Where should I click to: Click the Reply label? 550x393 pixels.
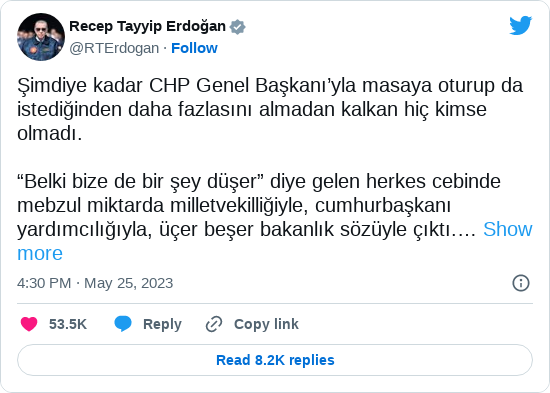(x=162, y=324)
